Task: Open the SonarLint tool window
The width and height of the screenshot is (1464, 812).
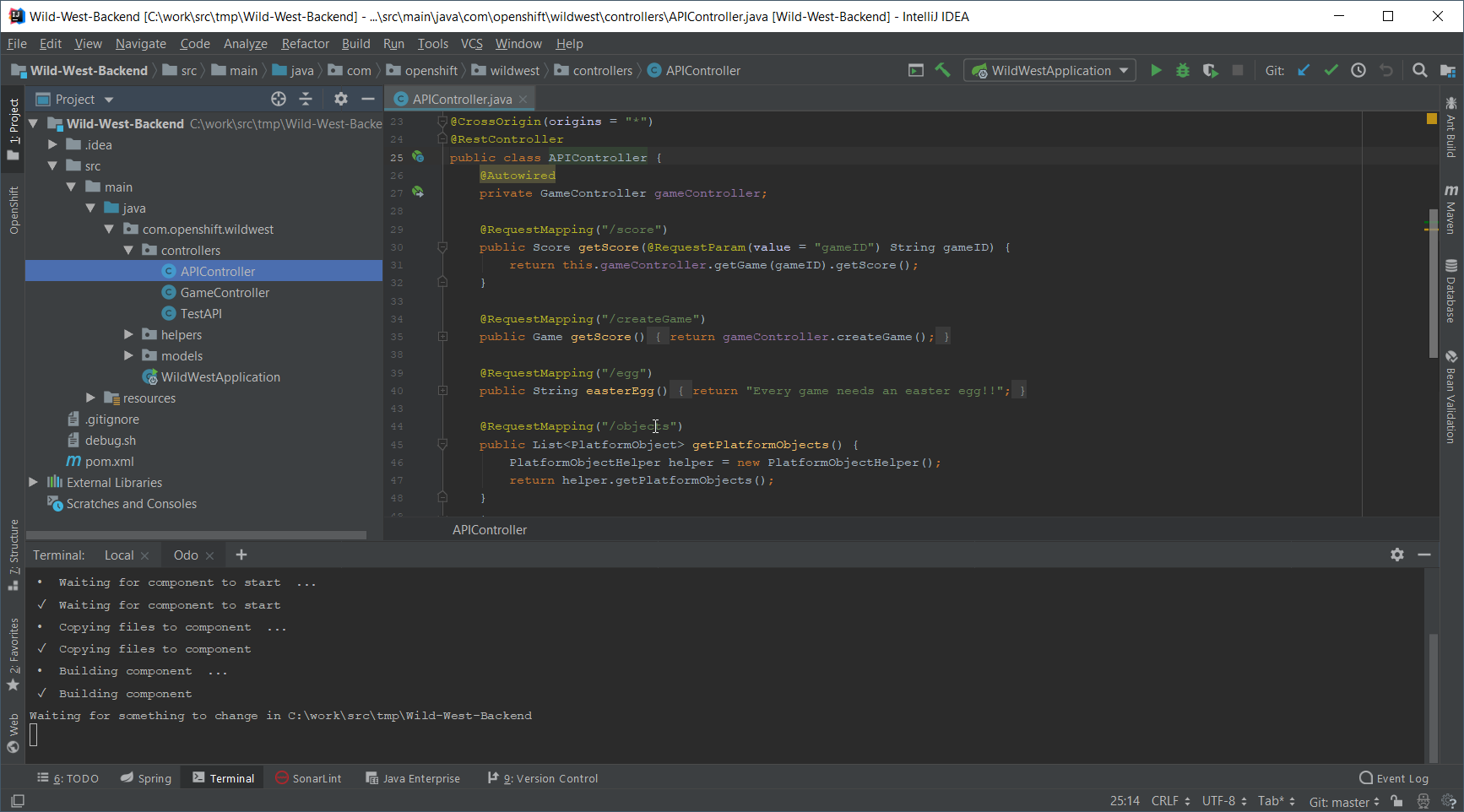Action: (309, 778)
